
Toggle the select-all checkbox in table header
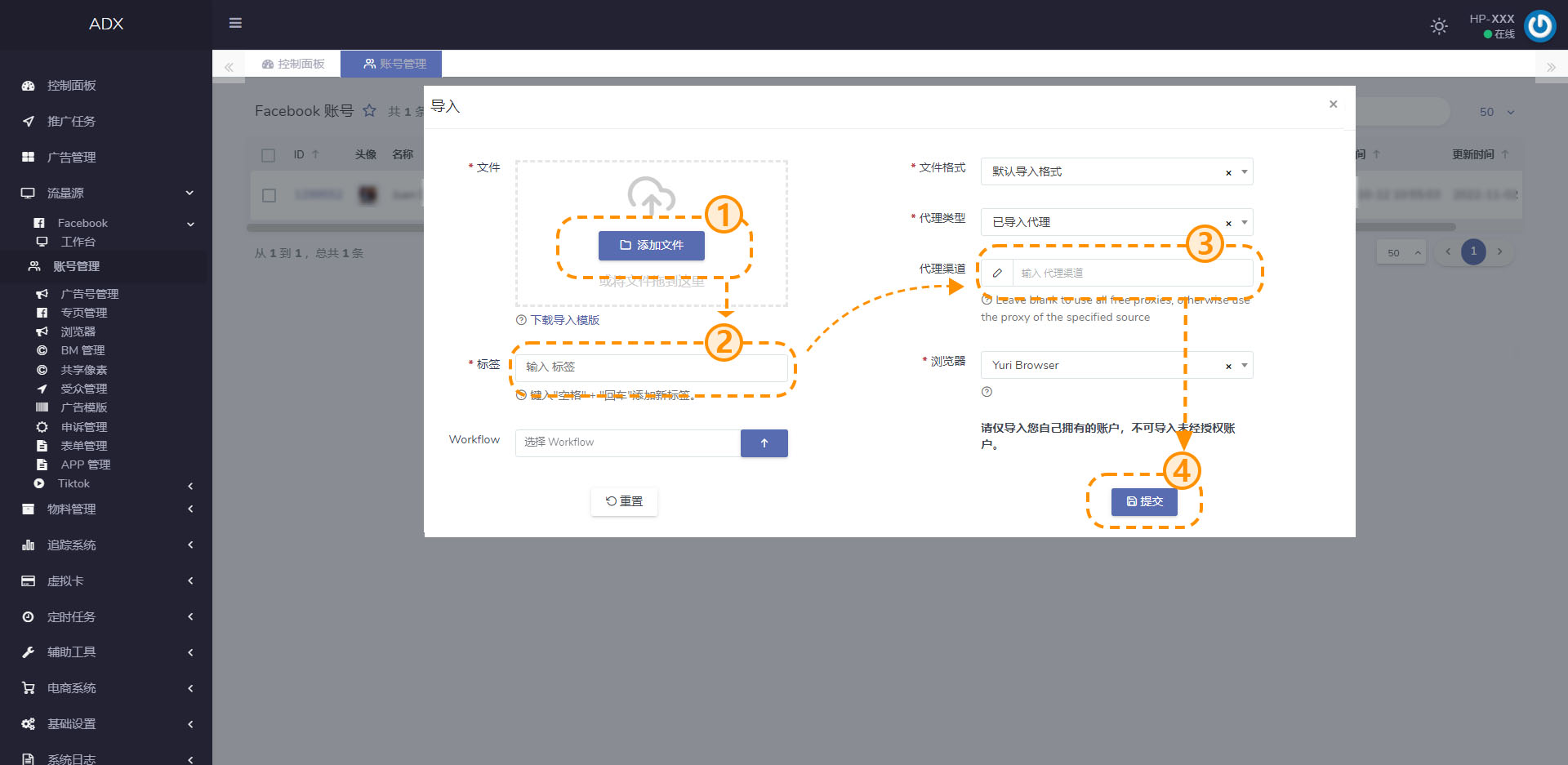(x=269, y=155)
